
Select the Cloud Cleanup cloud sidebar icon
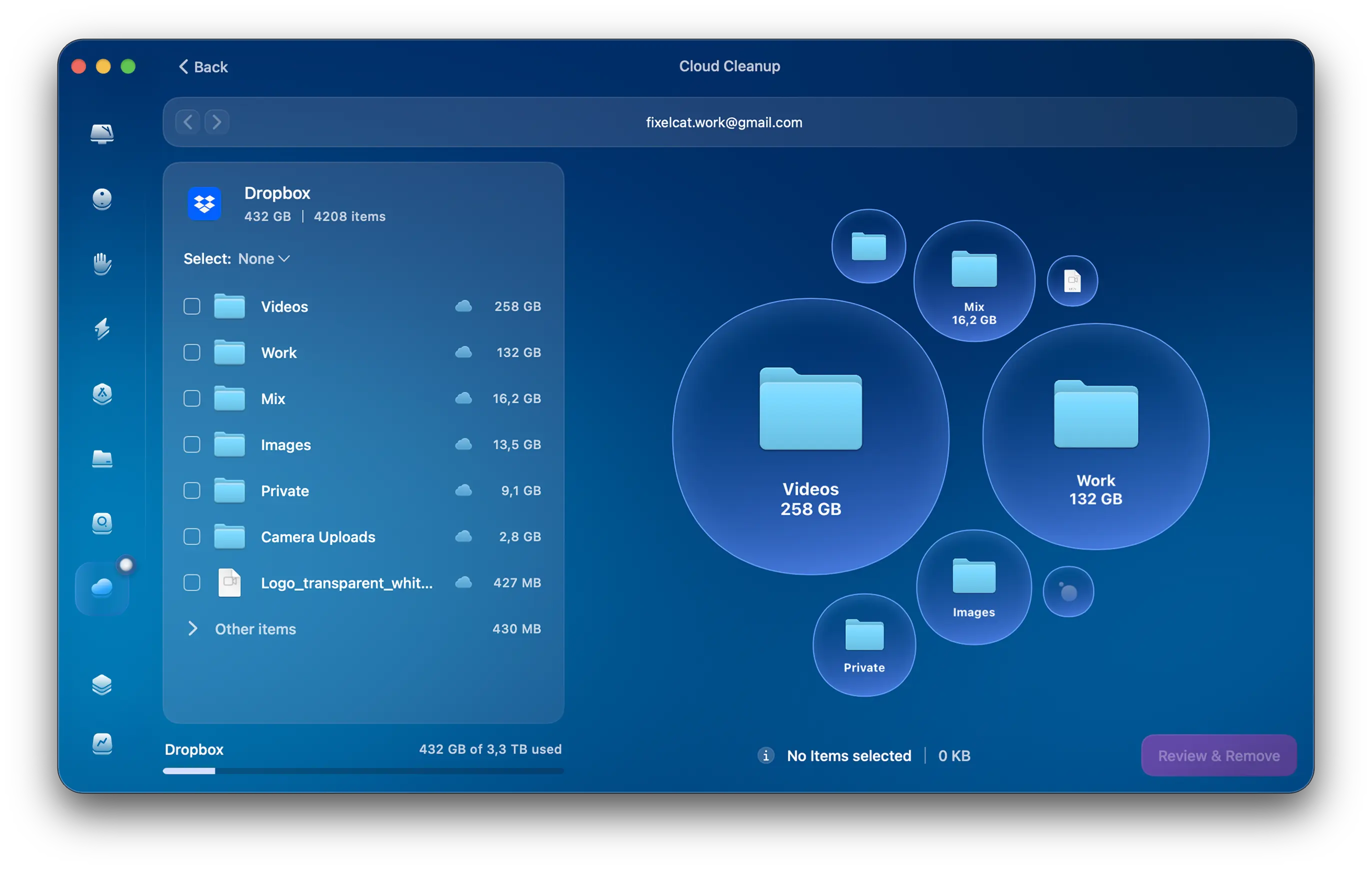tap(102, 587)
